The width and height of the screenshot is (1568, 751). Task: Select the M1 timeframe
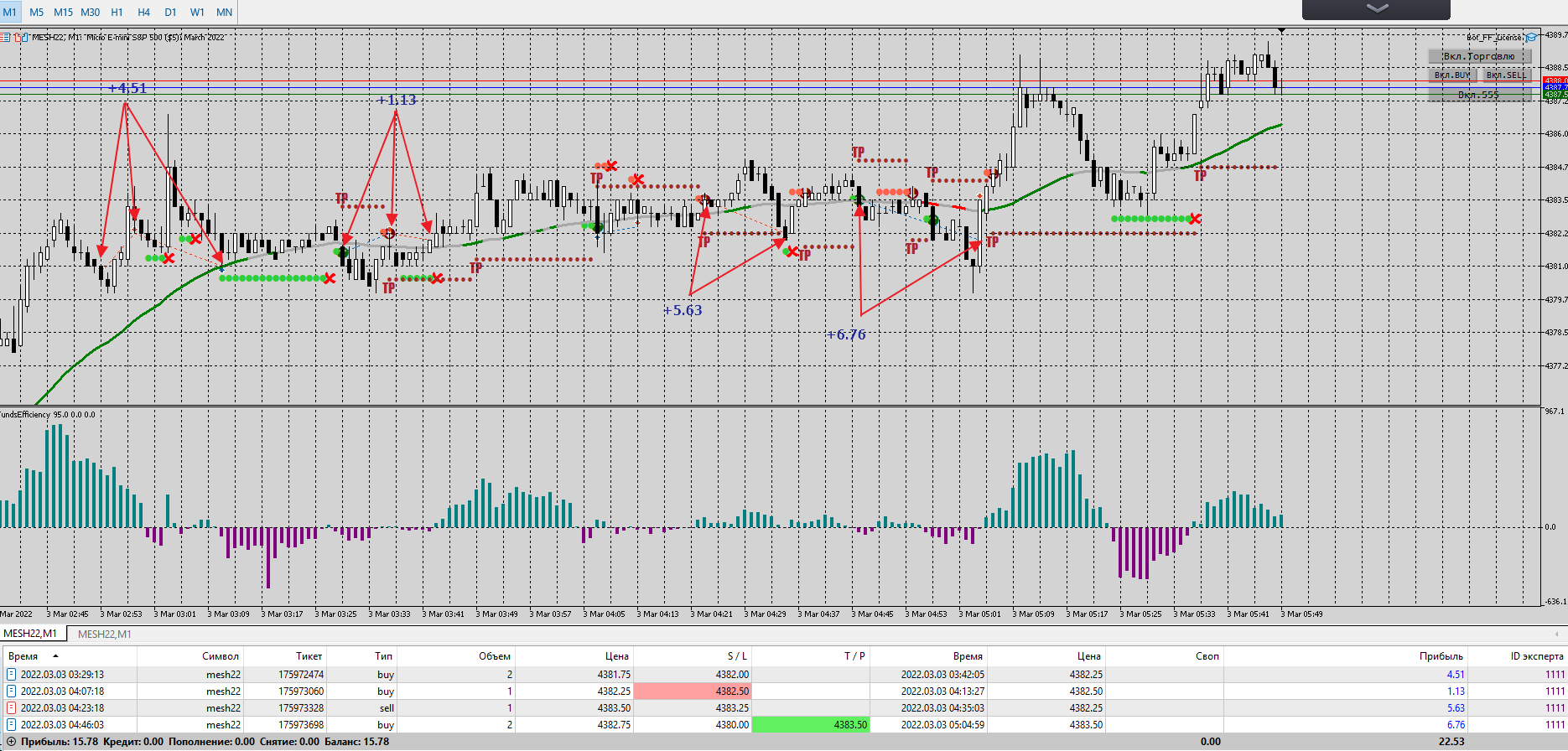[10, 12]
